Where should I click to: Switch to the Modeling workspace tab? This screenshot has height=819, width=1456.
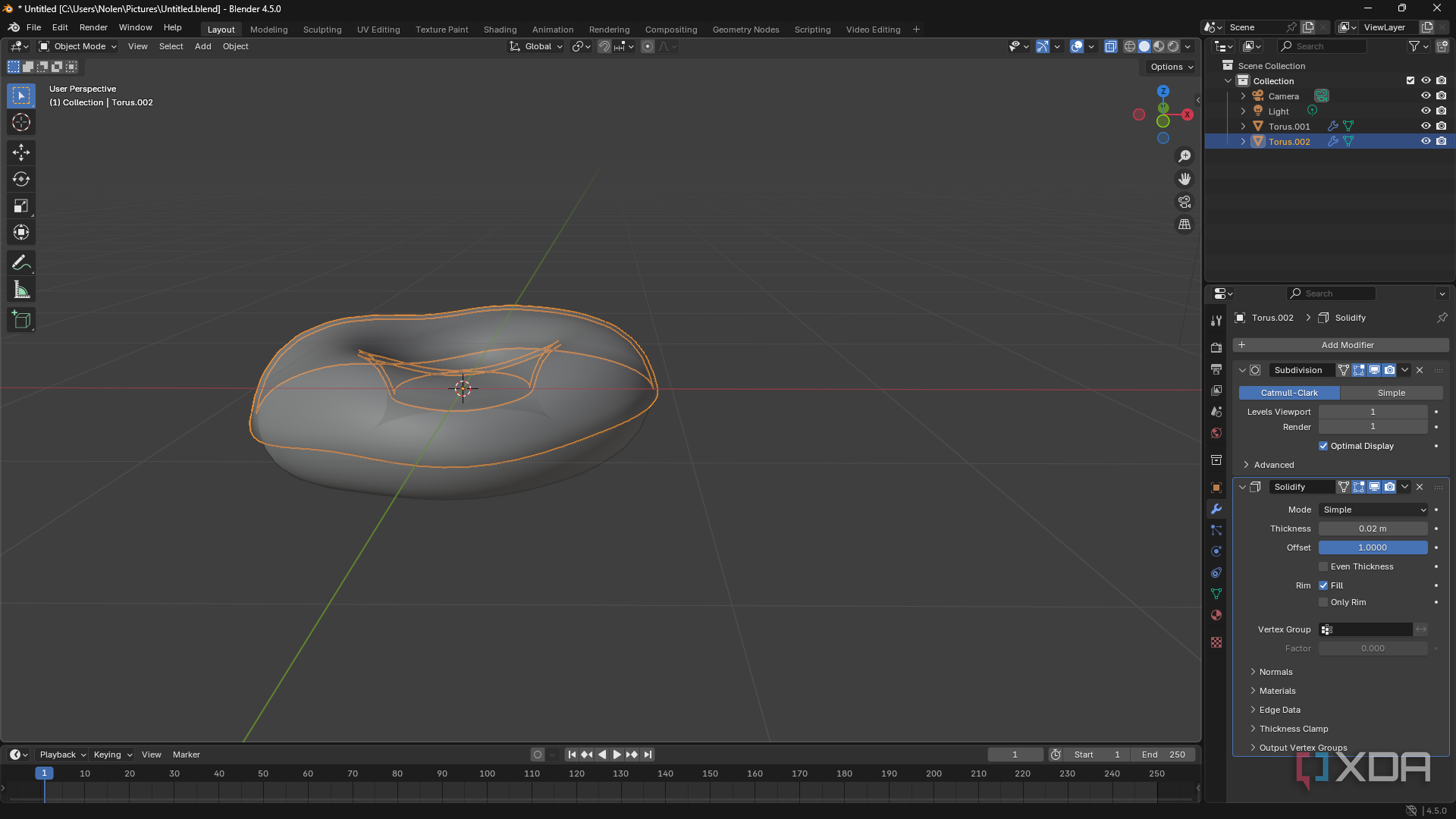pos(268,30)
